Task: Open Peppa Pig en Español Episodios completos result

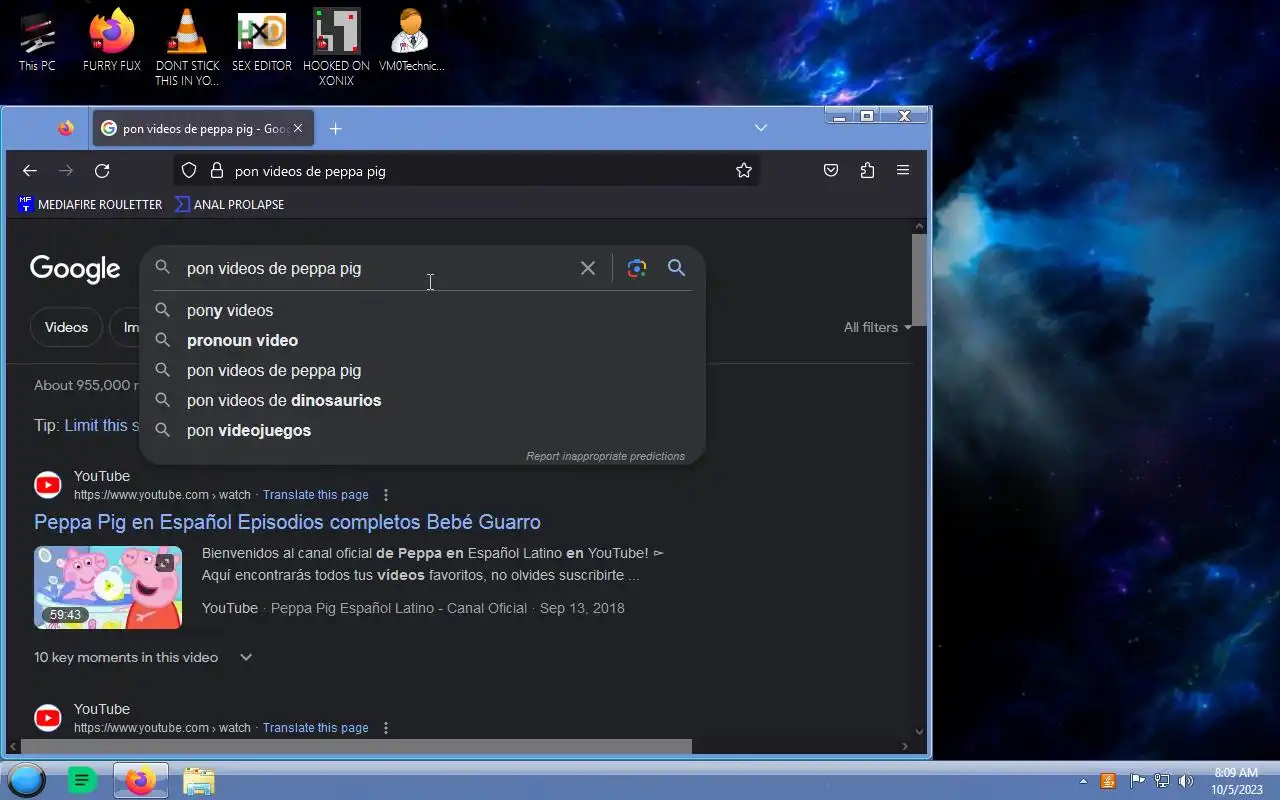Action: (x=287, y=522)
